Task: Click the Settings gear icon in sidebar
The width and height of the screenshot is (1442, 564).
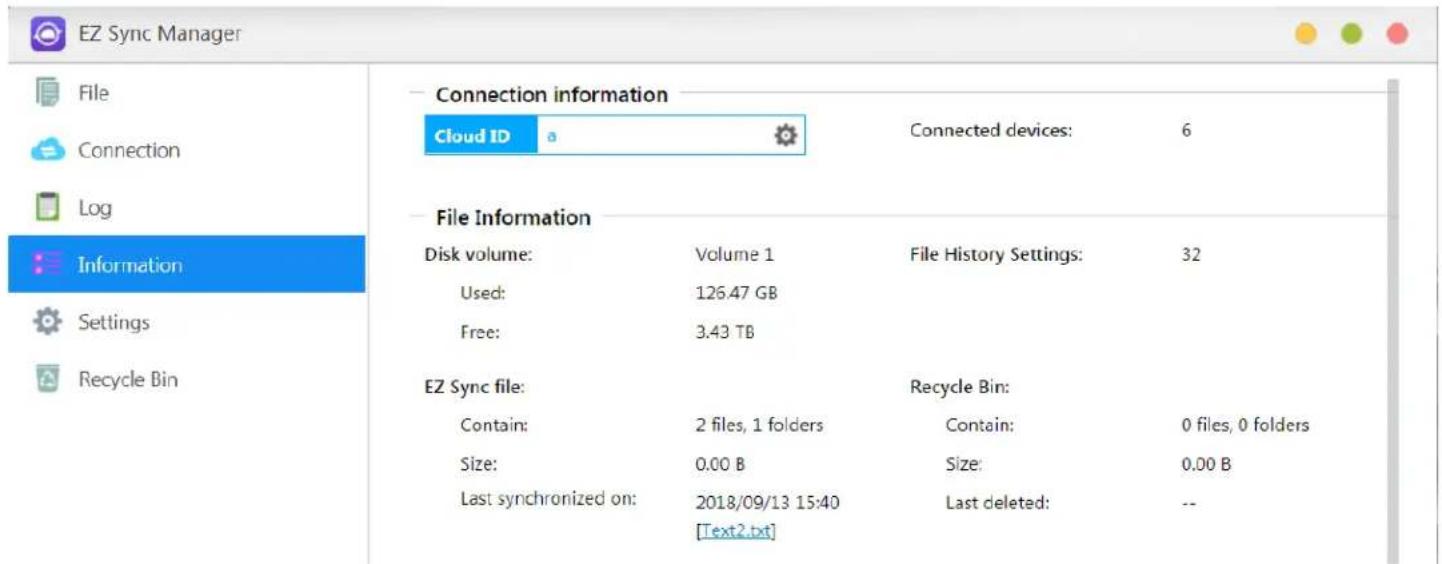Action: tap(47, 322)
